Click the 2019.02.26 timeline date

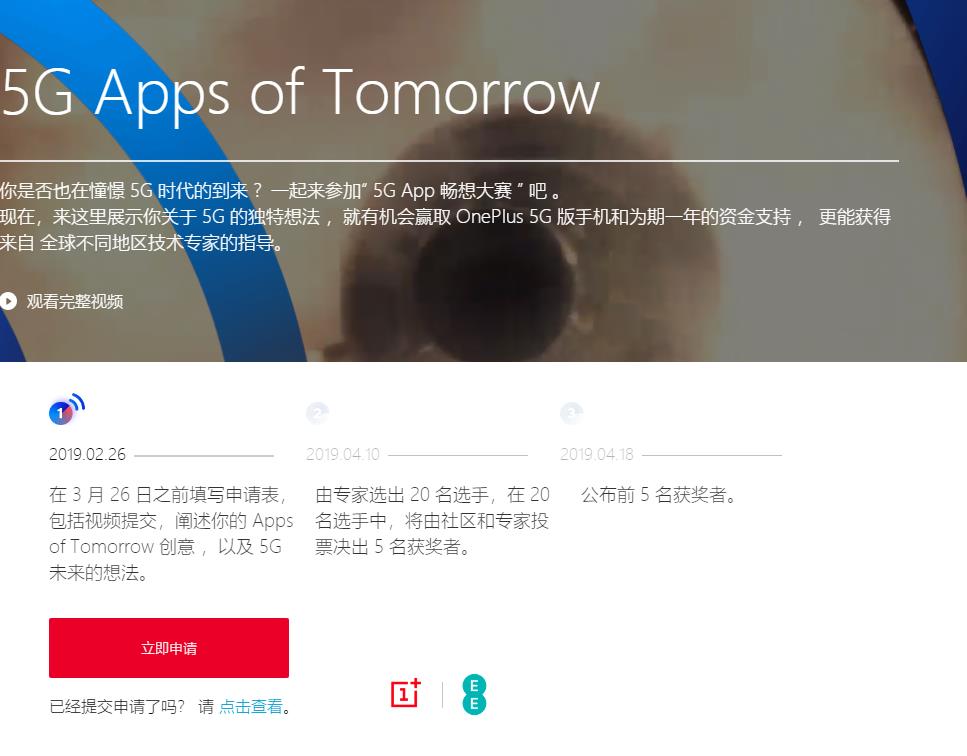[87, 454]
